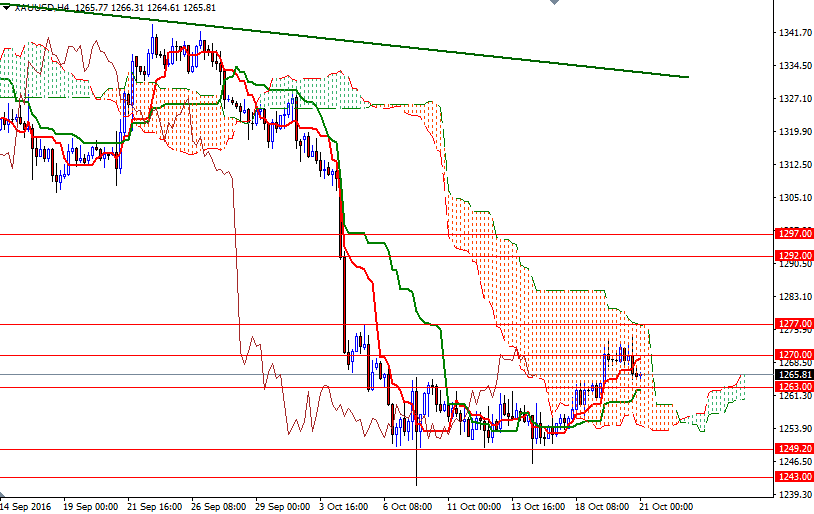Click the 1239.30 price axis value
Screen dimensions: 814x514
click(x=795, y=494)
